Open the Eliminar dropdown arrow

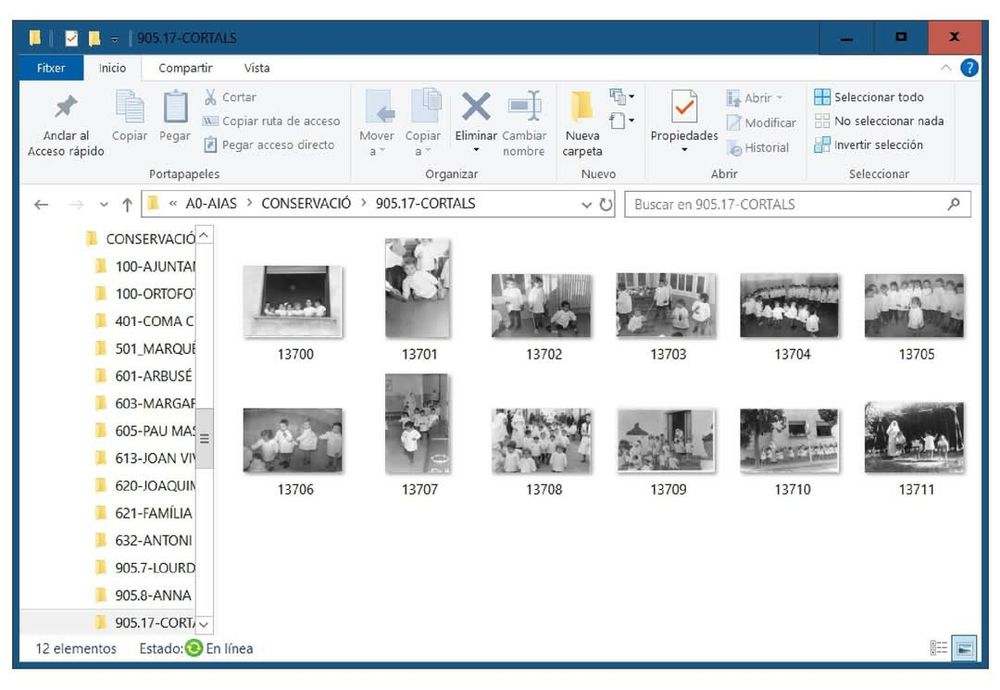(x=476, y=150)
